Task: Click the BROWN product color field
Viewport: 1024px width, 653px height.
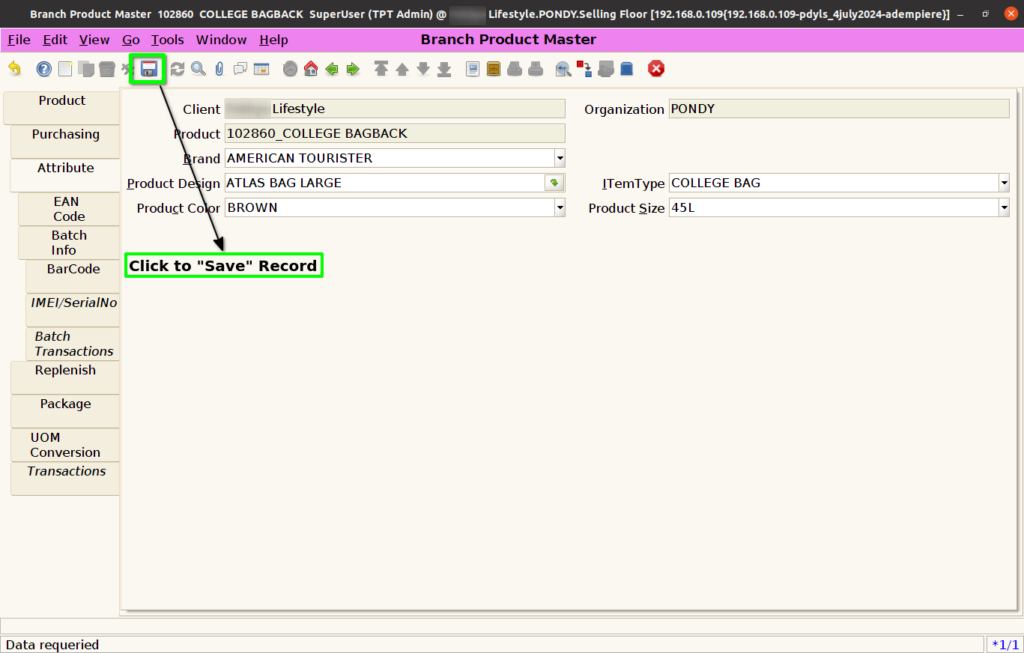Action: [390, 208]
